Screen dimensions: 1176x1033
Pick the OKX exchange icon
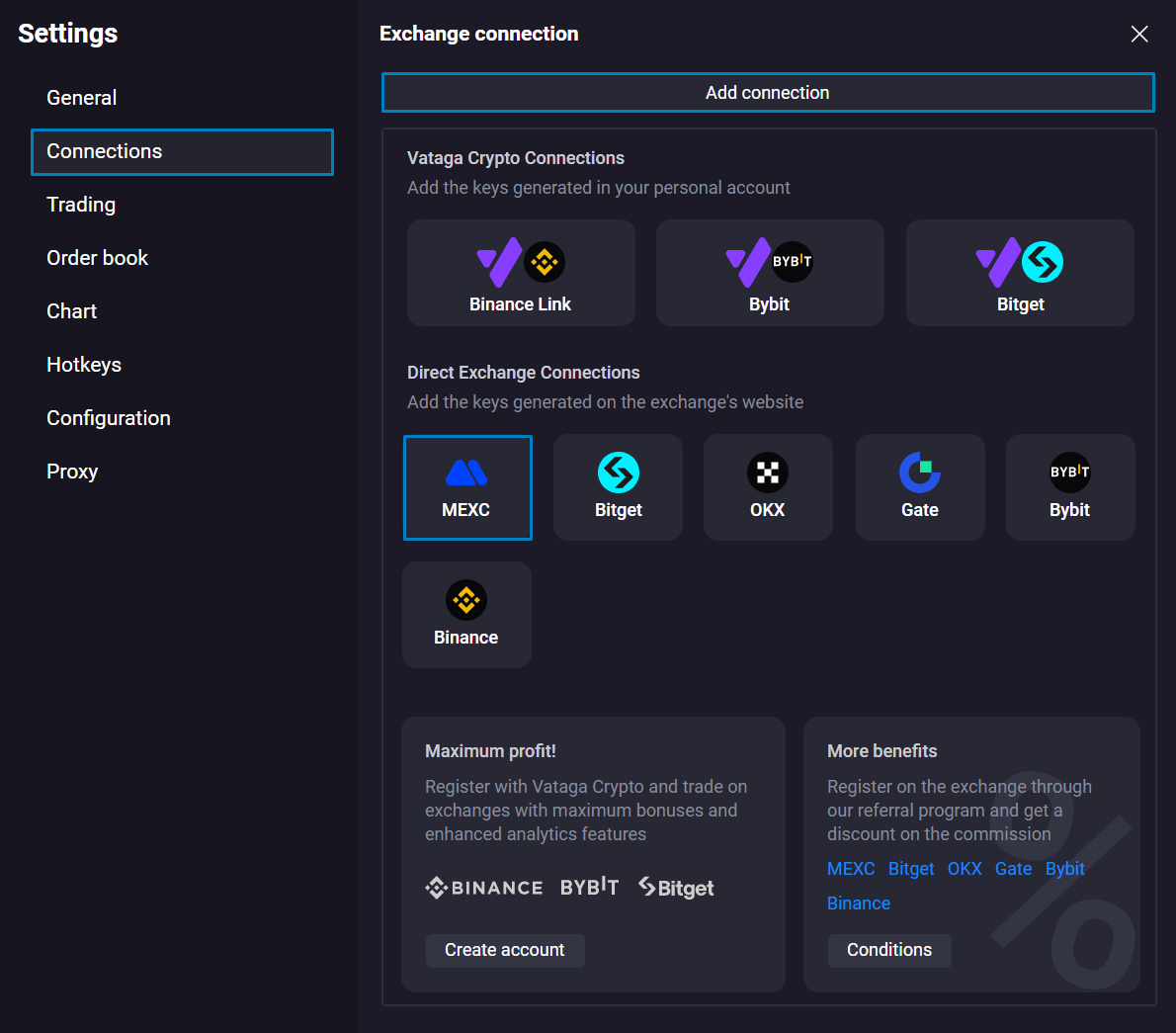768,486
